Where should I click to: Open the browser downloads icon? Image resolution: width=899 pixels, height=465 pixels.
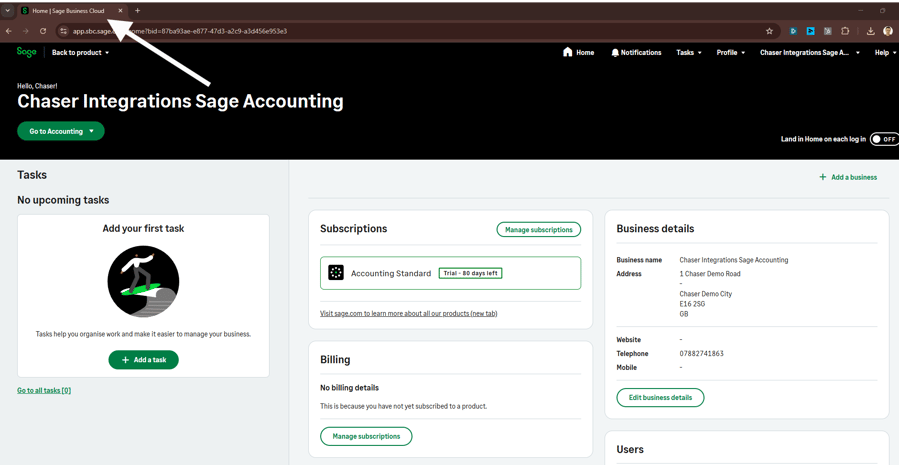click(x=870, y=31)
